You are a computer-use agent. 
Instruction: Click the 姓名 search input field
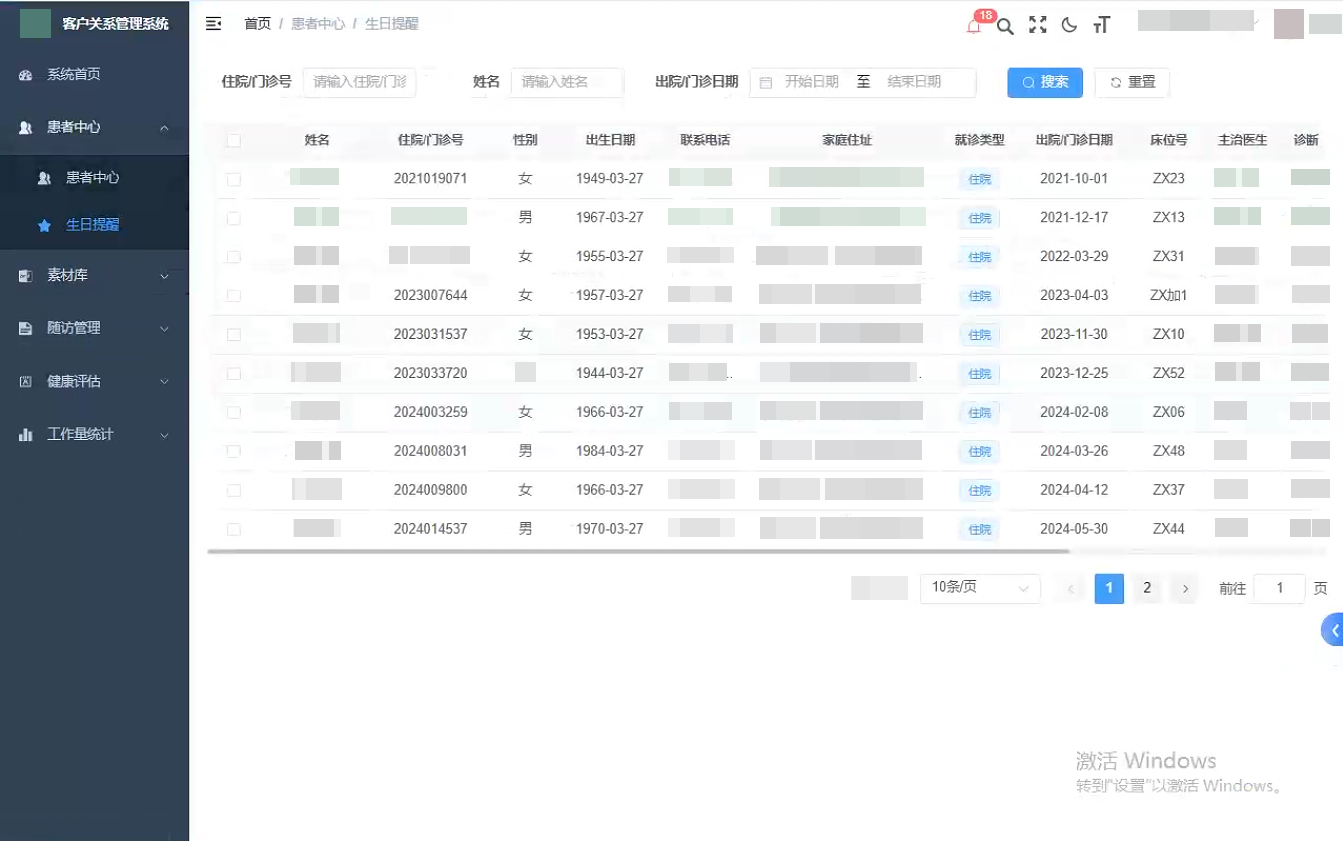coord(566,82)
